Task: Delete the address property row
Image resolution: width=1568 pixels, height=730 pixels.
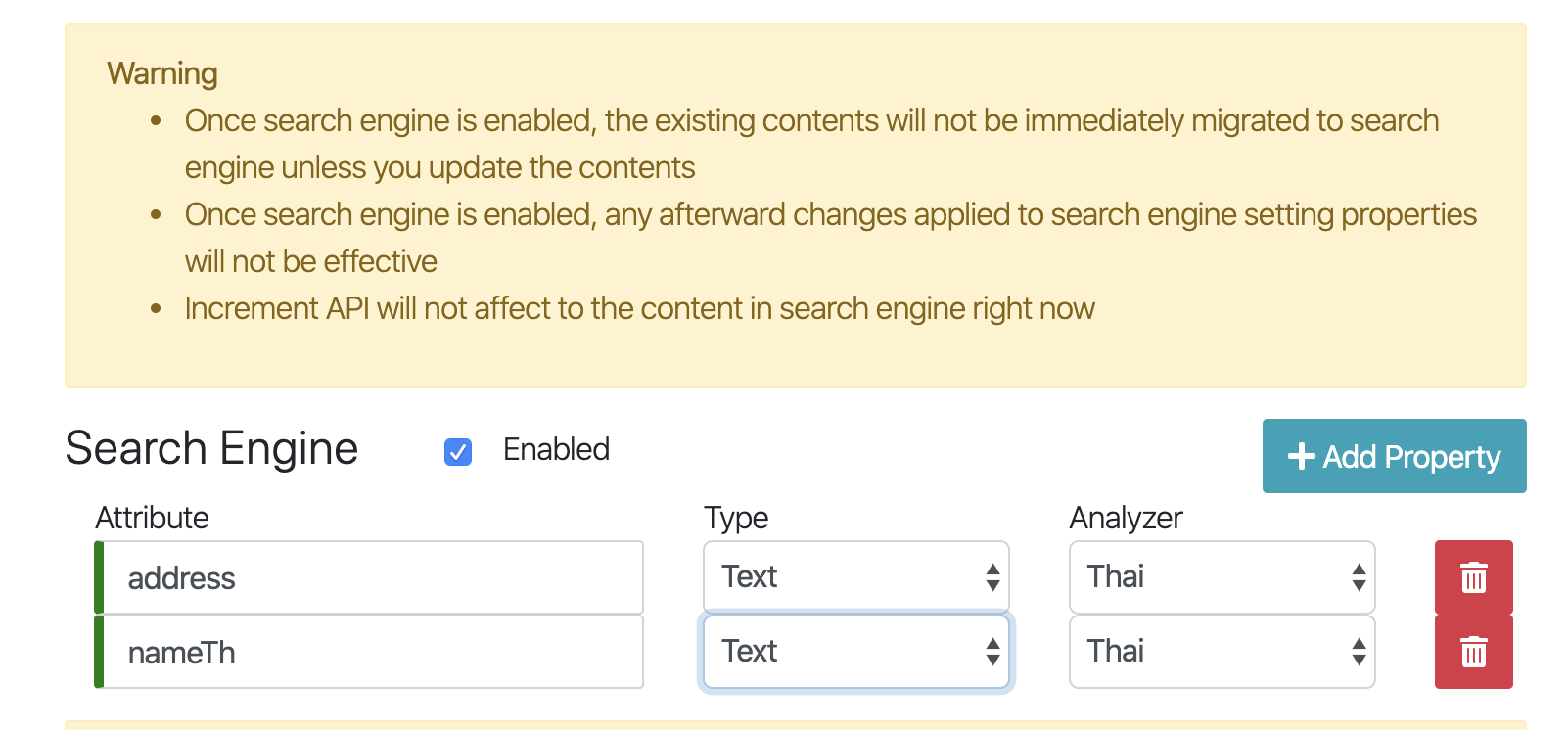Action: pos(1473,577)
